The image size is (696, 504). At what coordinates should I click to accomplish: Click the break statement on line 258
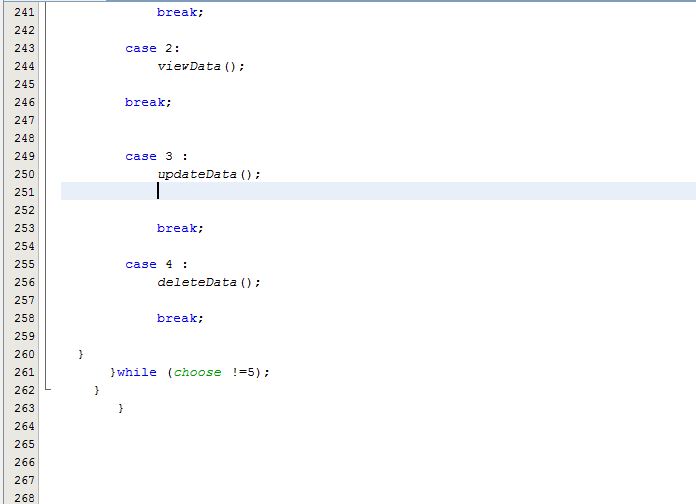tap(180, 318)
